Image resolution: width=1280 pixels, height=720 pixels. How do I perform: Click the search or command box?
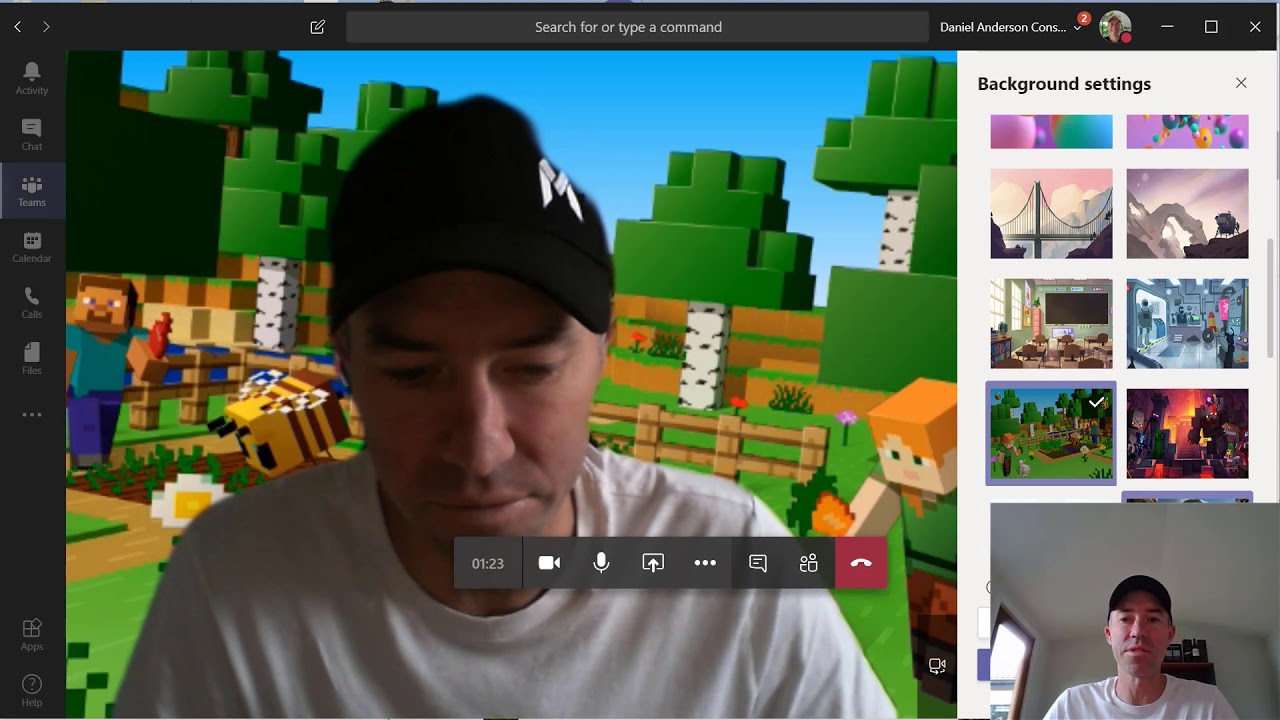[637, 27]
